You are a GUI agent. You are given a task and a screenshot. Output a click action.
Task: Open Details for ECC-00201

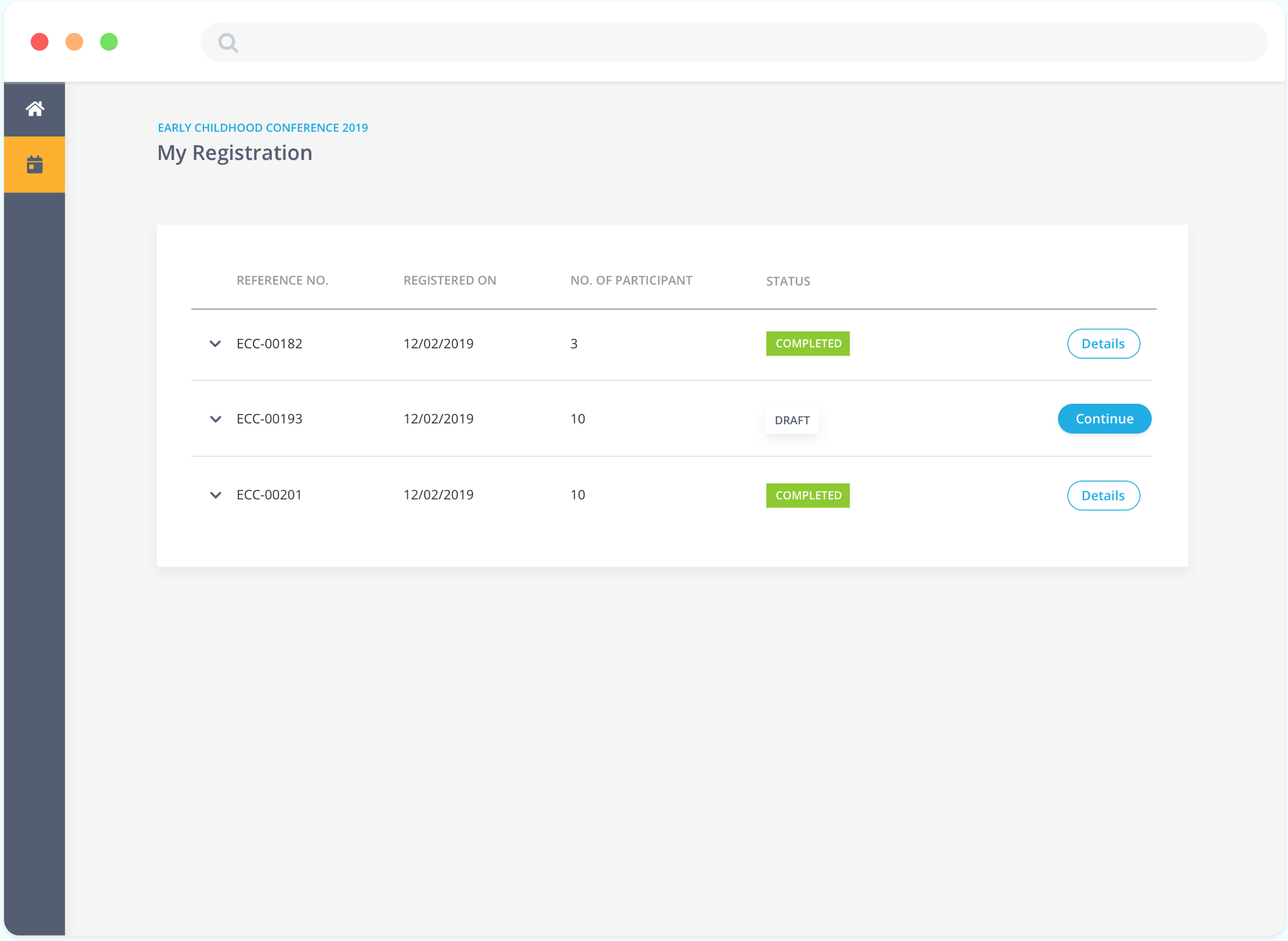[x=1103, y=495]
